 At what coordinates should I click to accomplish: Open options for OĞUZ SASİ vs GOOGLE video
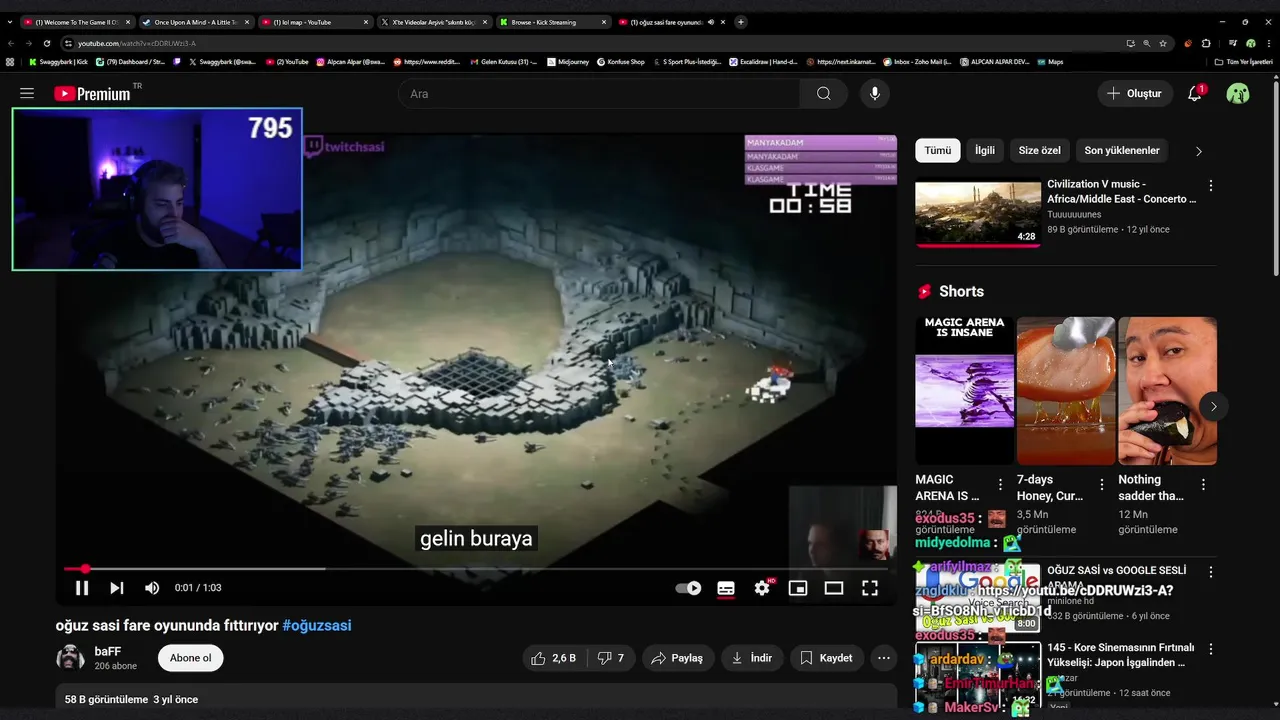point(1211,573)
